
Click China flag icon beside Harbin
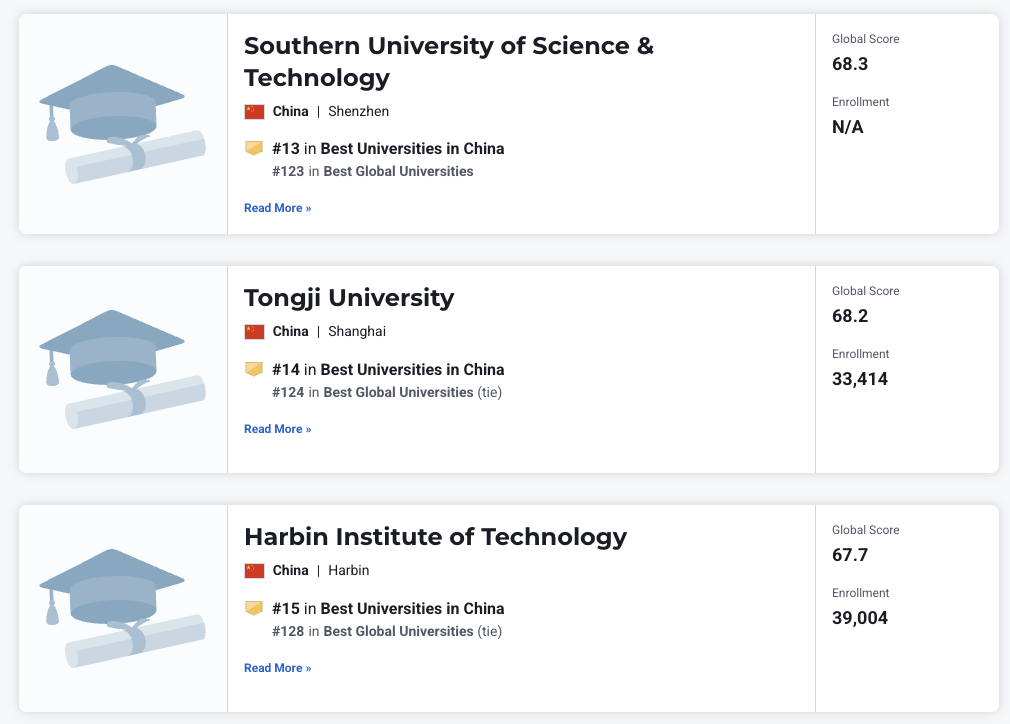click(x=254, y=571)
